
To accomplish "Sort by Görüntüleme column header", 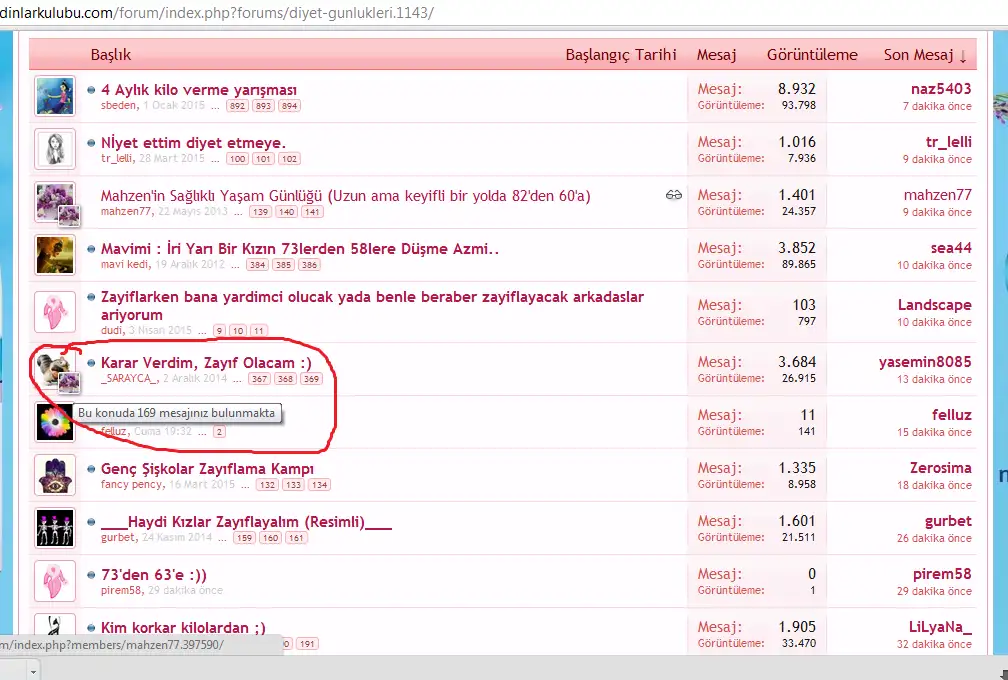I will tap(812, 55).
